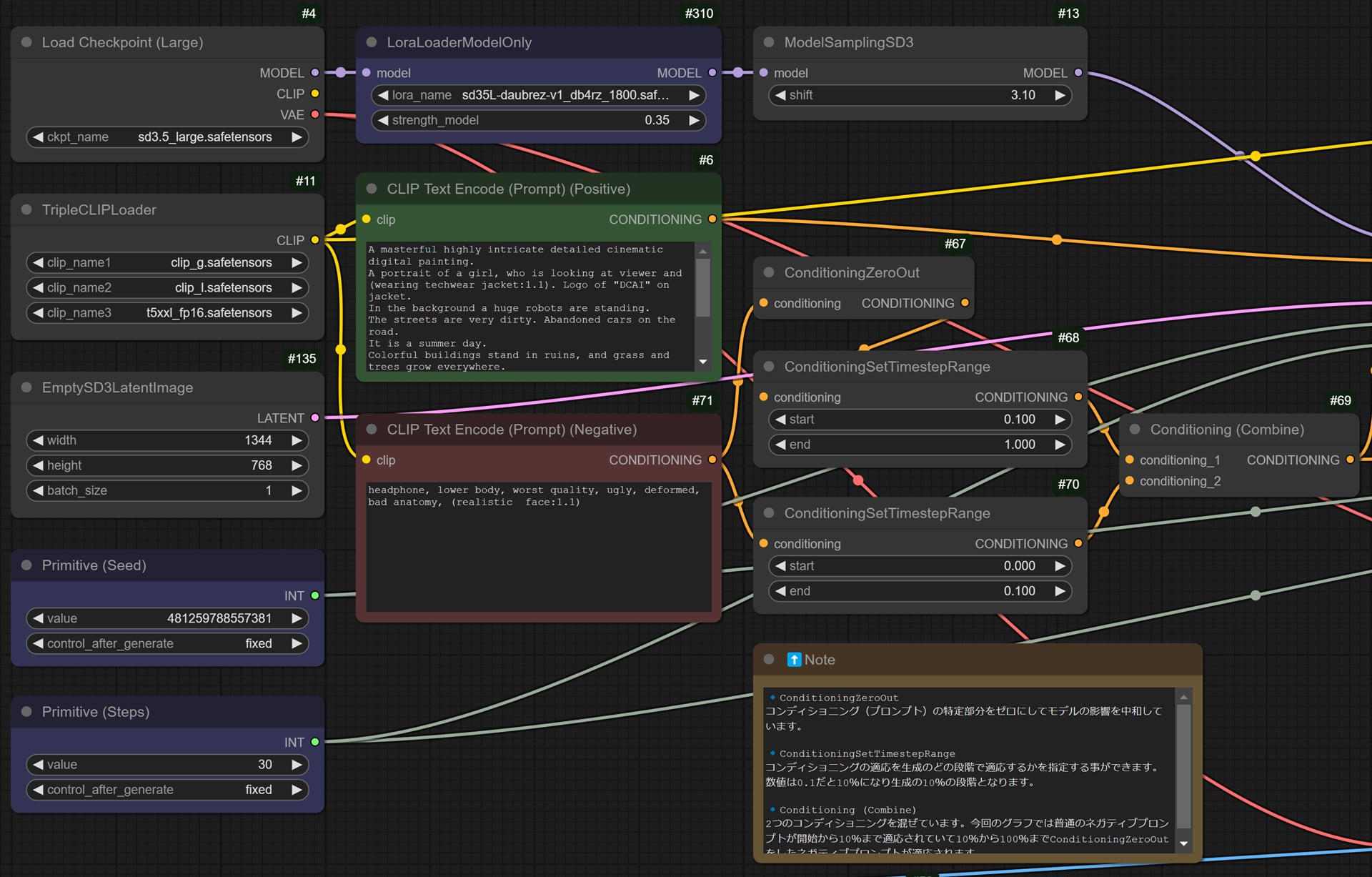The height and width of the screenshot is (877, 1372).
Task: Collapse the Note node dot
Action: point(769,660)
